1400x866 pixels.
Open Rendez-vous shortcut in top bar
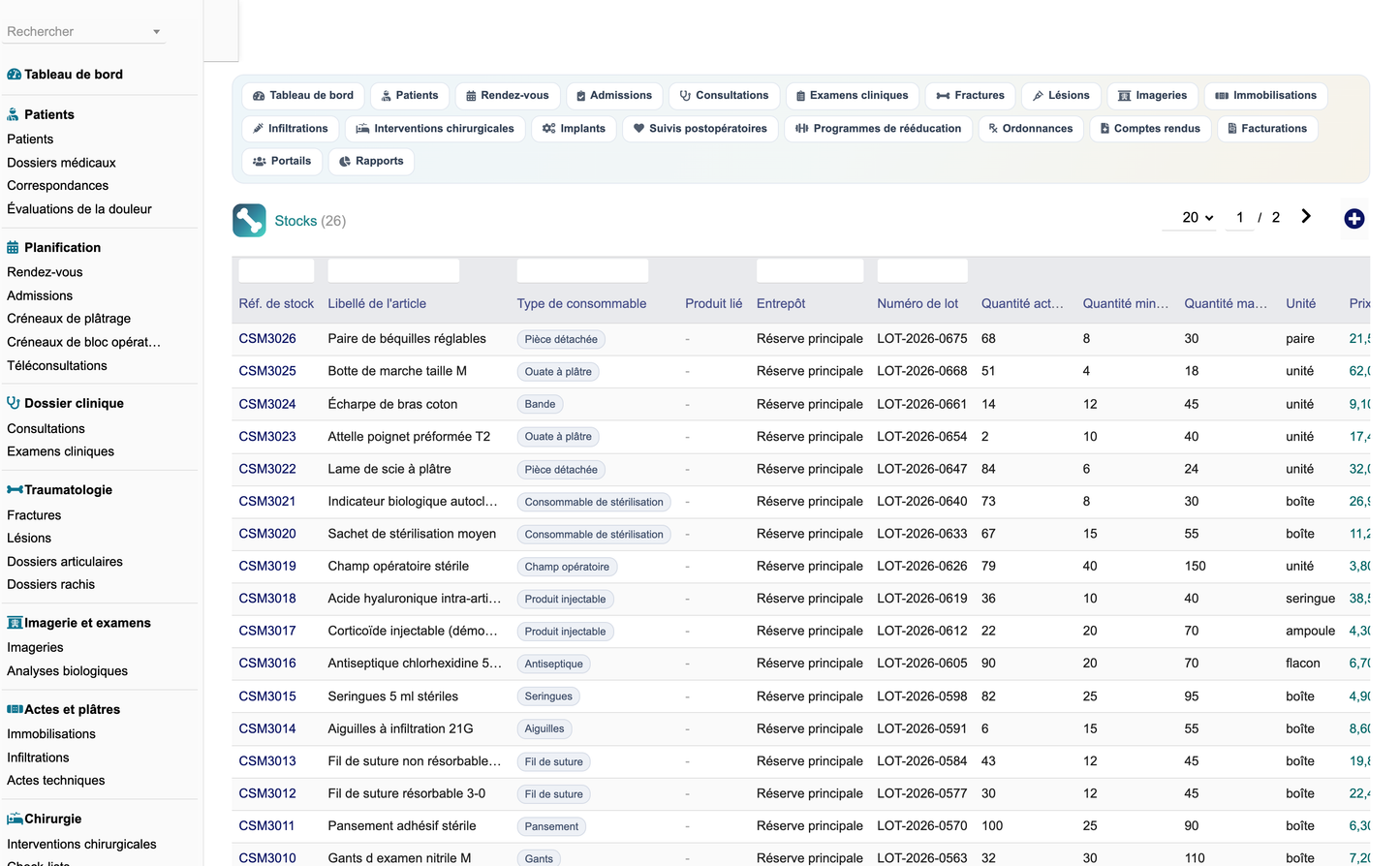[508, 96]
